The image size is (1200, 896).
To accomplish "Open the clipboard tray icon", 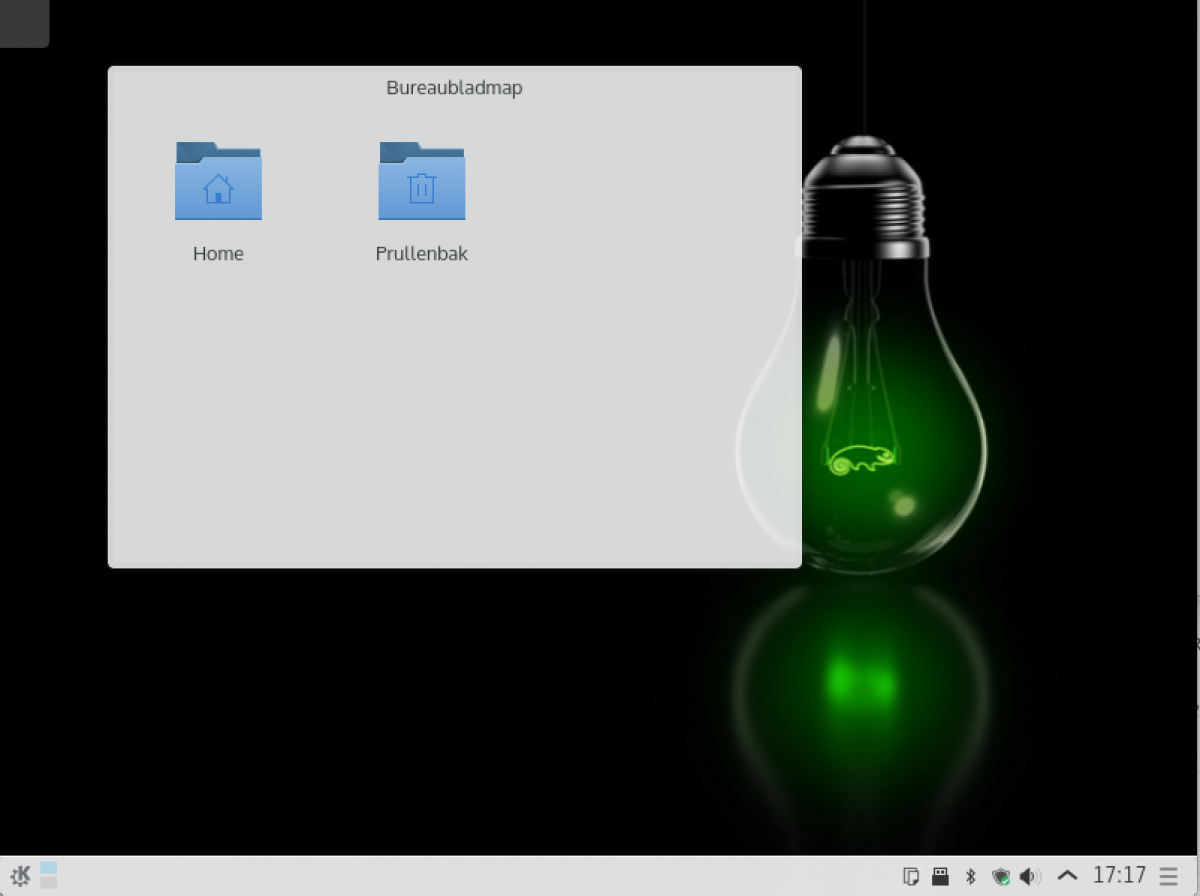I will tap(910, 877).
